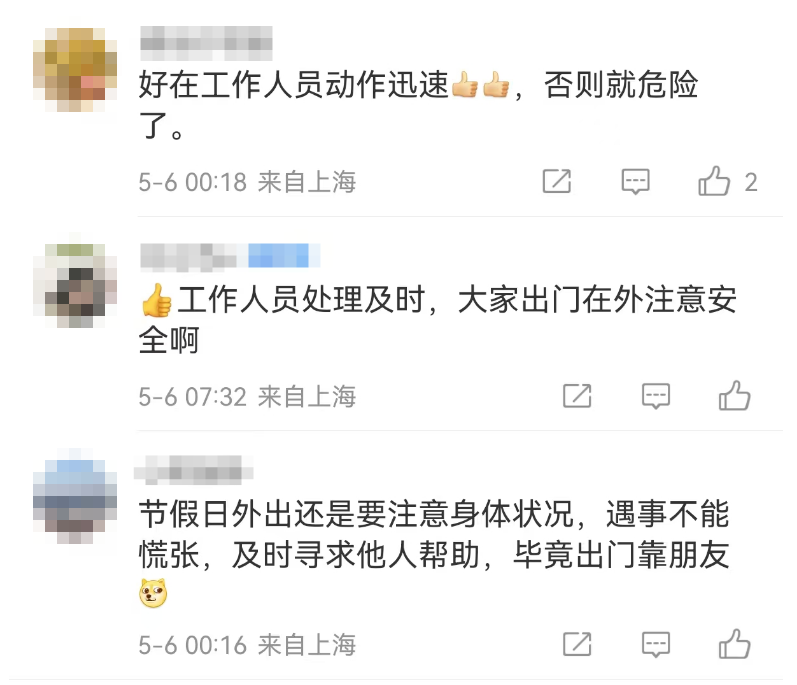The image size is (797, 685).
Task: Open reply on the 07:32 comment
Action: [656, 396]
